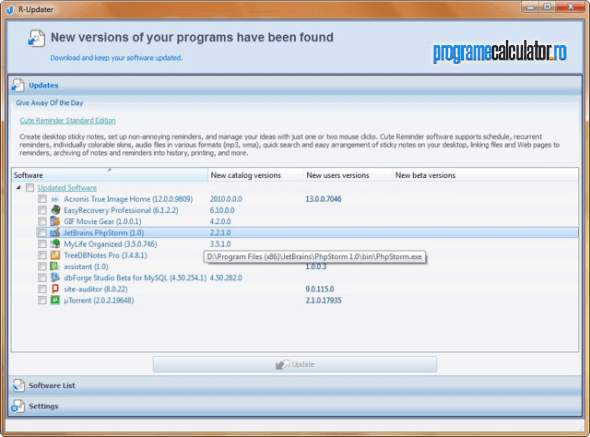Click the Software List section icon
The height and width of the screenshot is (437, 590).
[x=18, y=385]
